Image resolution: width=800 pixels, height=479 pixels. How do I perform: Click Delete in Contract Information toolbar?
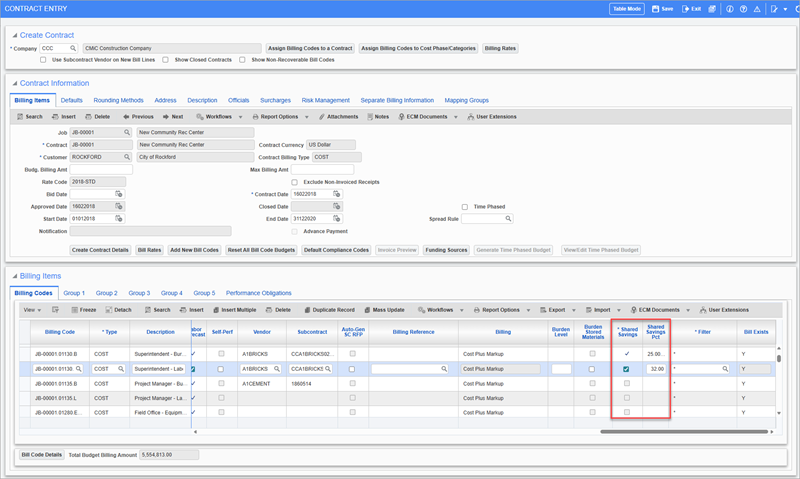[97, 117]
